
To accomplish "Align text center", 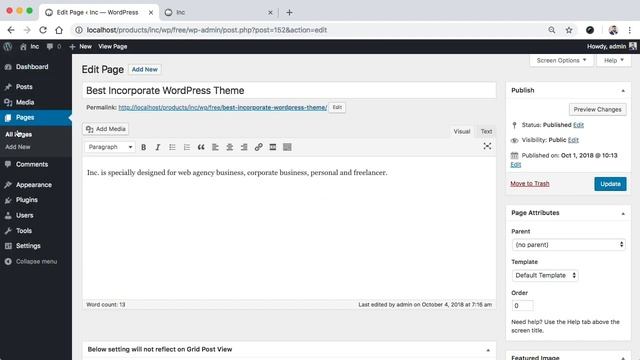I will [229, 147].
